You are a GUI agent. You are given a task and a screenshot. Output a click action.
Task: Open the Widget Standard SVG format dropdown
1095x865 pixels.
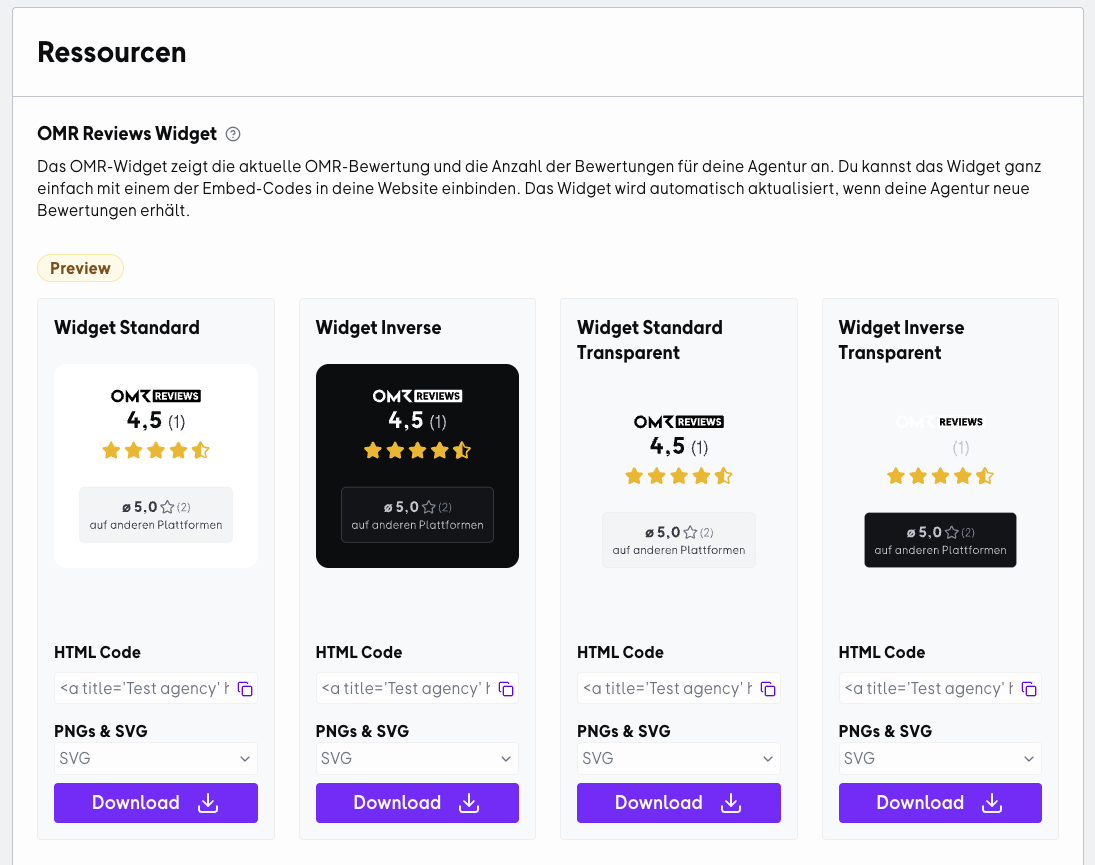click(x=156, y=758)
